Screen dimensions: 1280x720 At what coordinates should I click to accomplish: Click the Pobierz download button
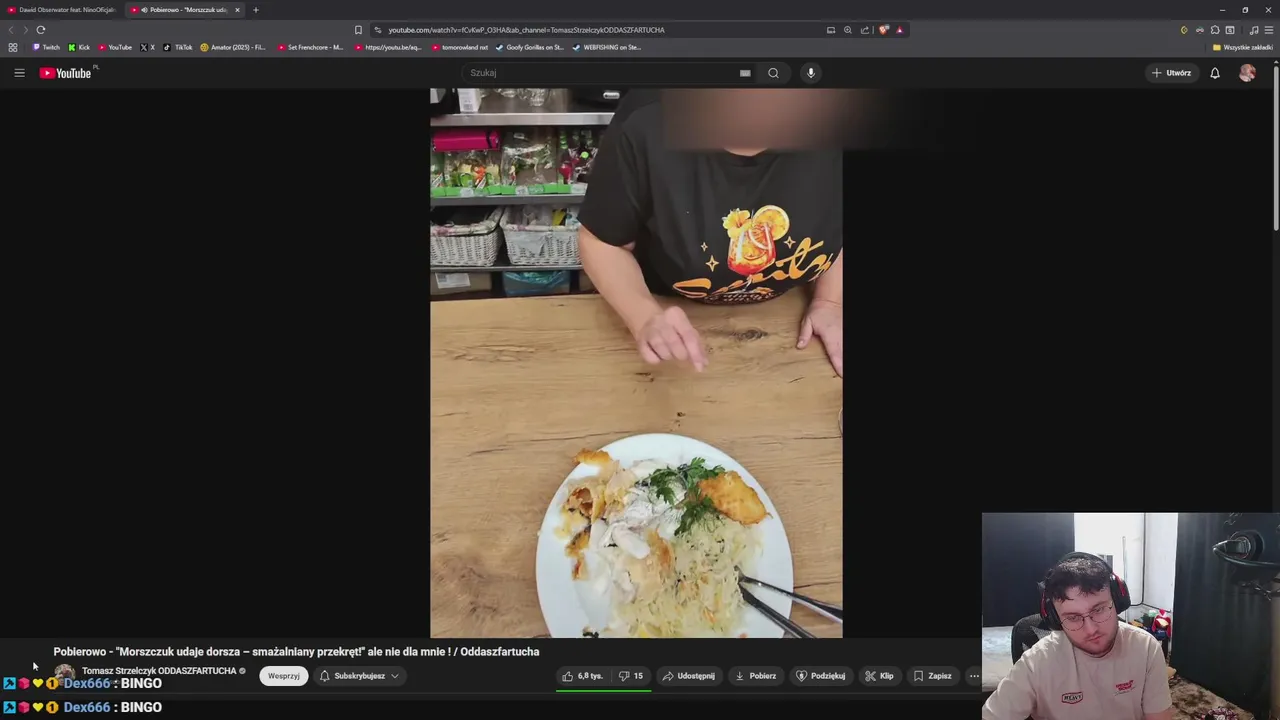tap(756, 676)
